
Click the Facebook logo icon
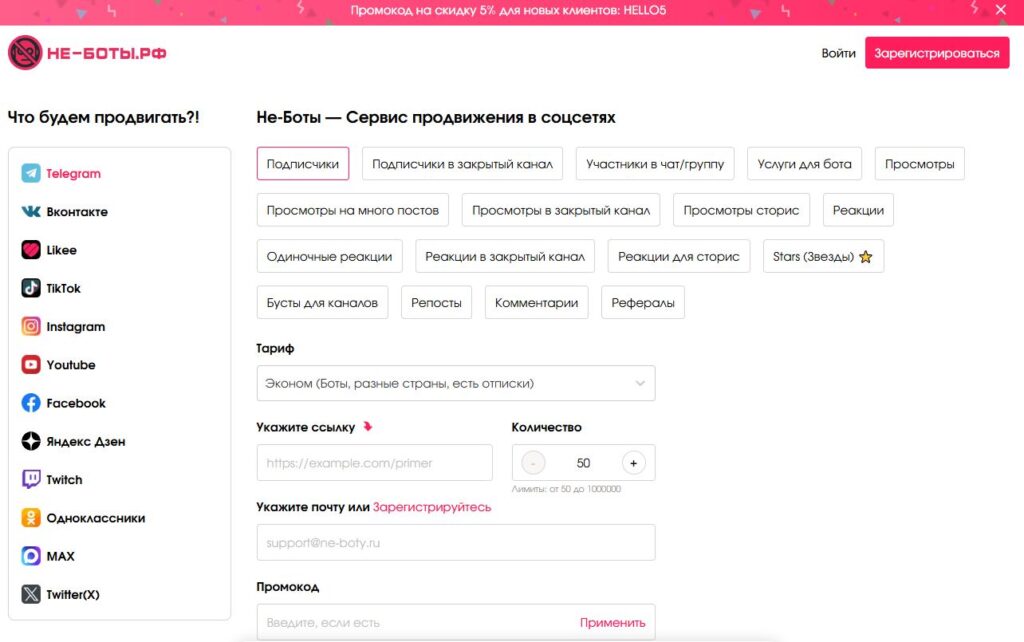point(31,403)
